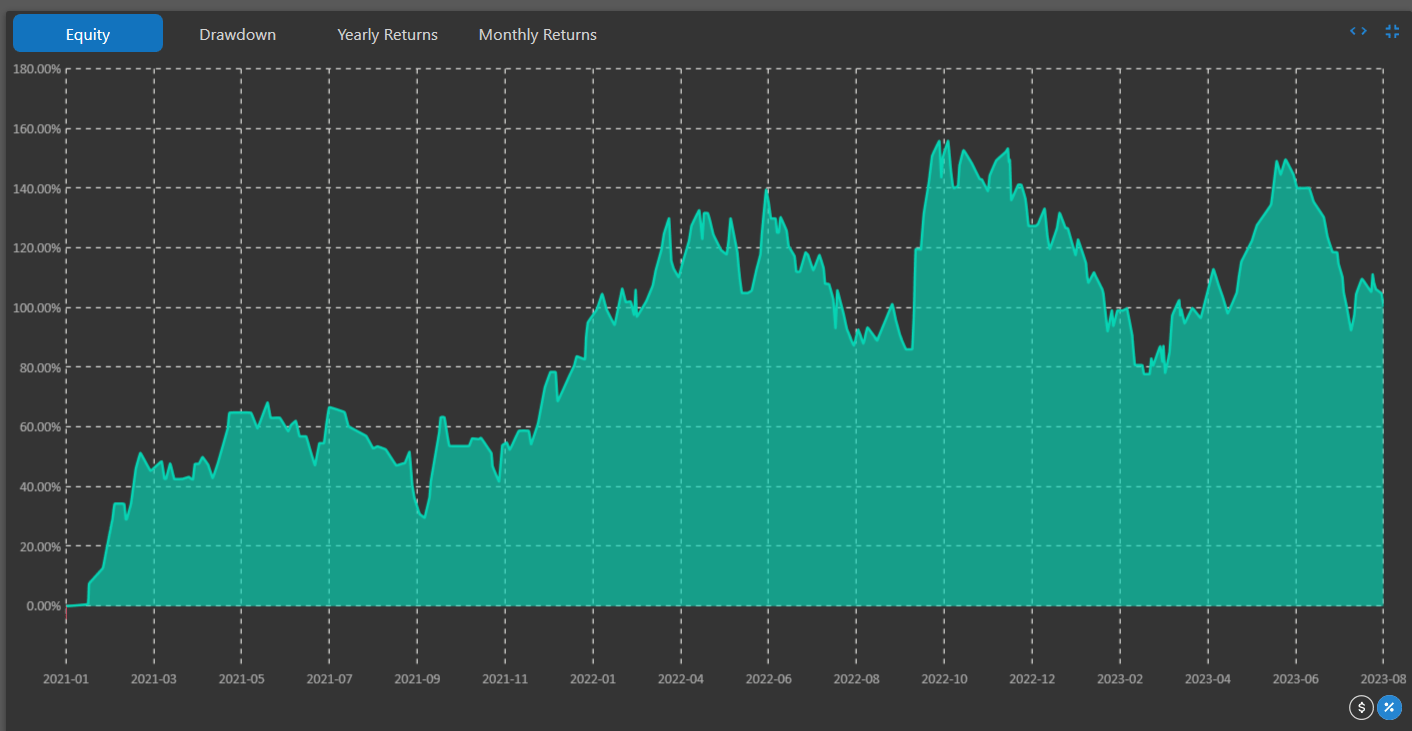Select the percent display toggle
The width and height of the screenshot is (1412, 731).
(1389, 708)
